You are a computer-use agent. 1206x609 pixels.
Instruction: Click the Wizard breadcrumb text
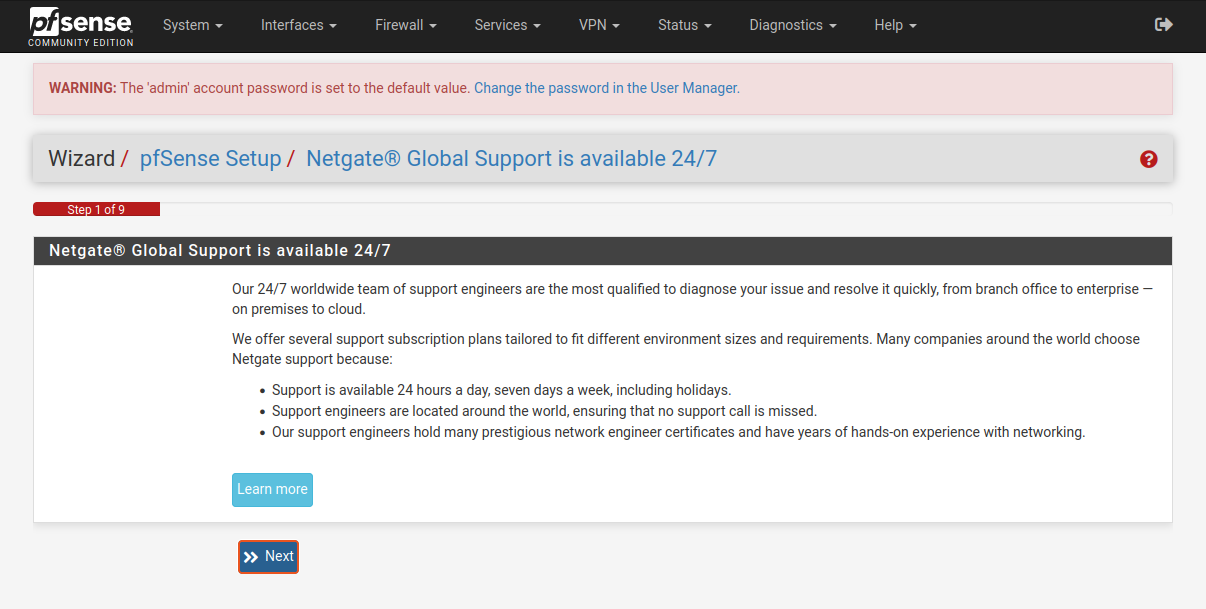click(81, 159)
